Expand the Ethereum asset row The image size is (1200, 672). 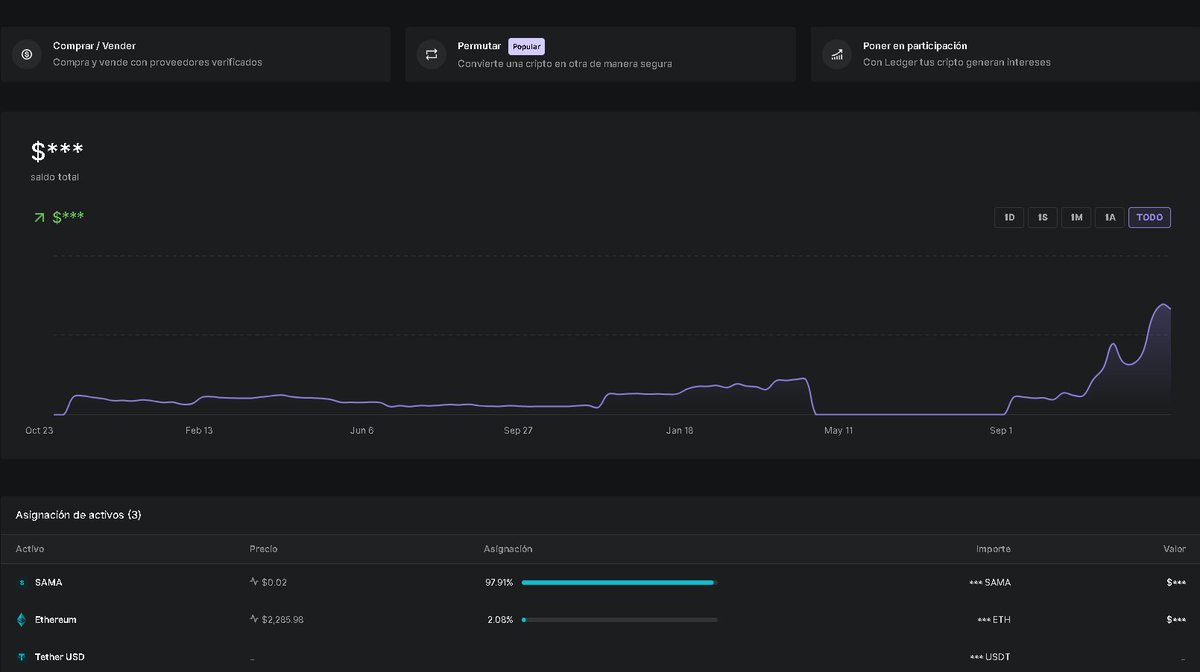pyautogui.click(x=600, y=619)
